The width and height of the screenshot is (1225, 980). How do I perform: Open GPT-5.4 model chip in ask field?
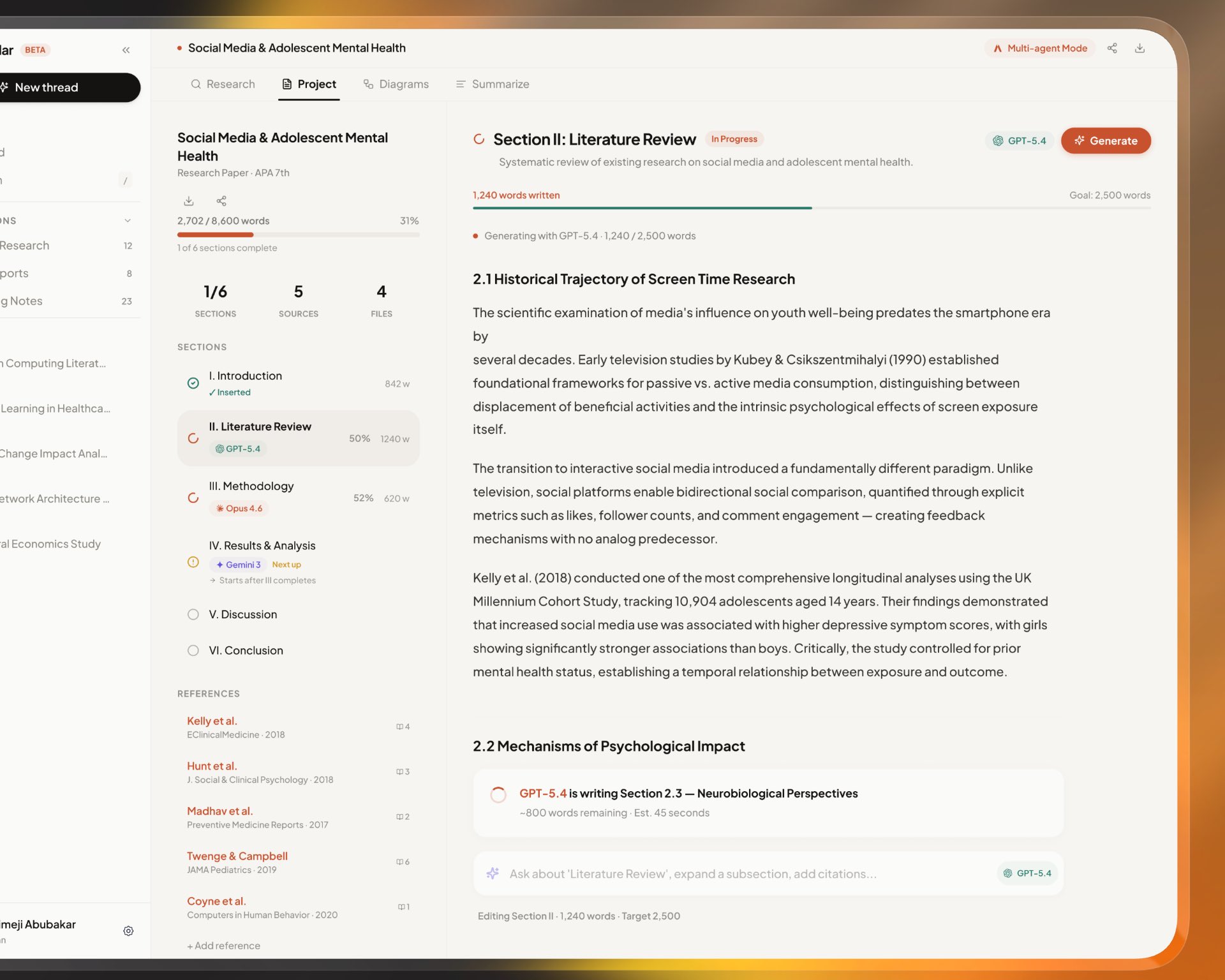click(x=1027, y=873)
